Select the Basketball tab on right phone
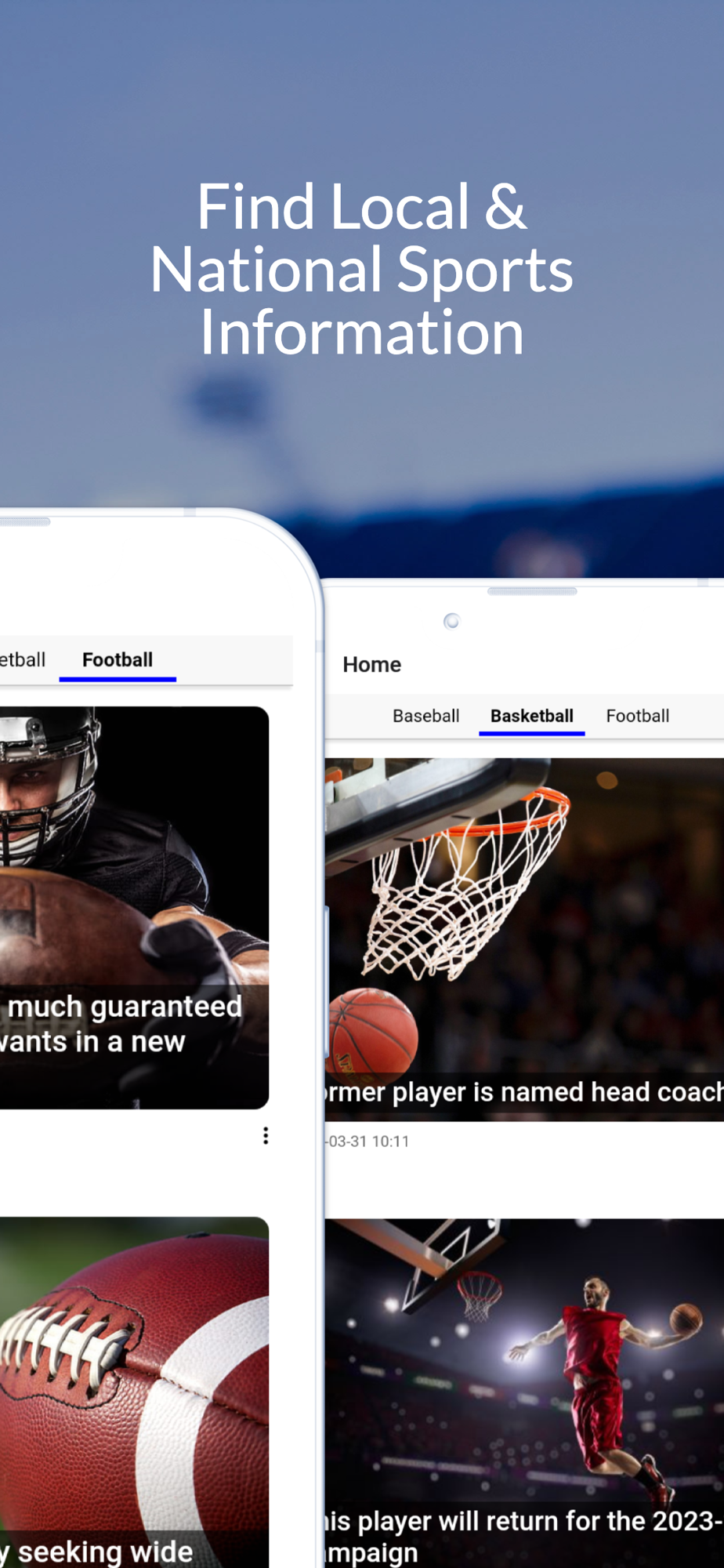Viewport: 724px width, 1568px height. click(532, 716)
